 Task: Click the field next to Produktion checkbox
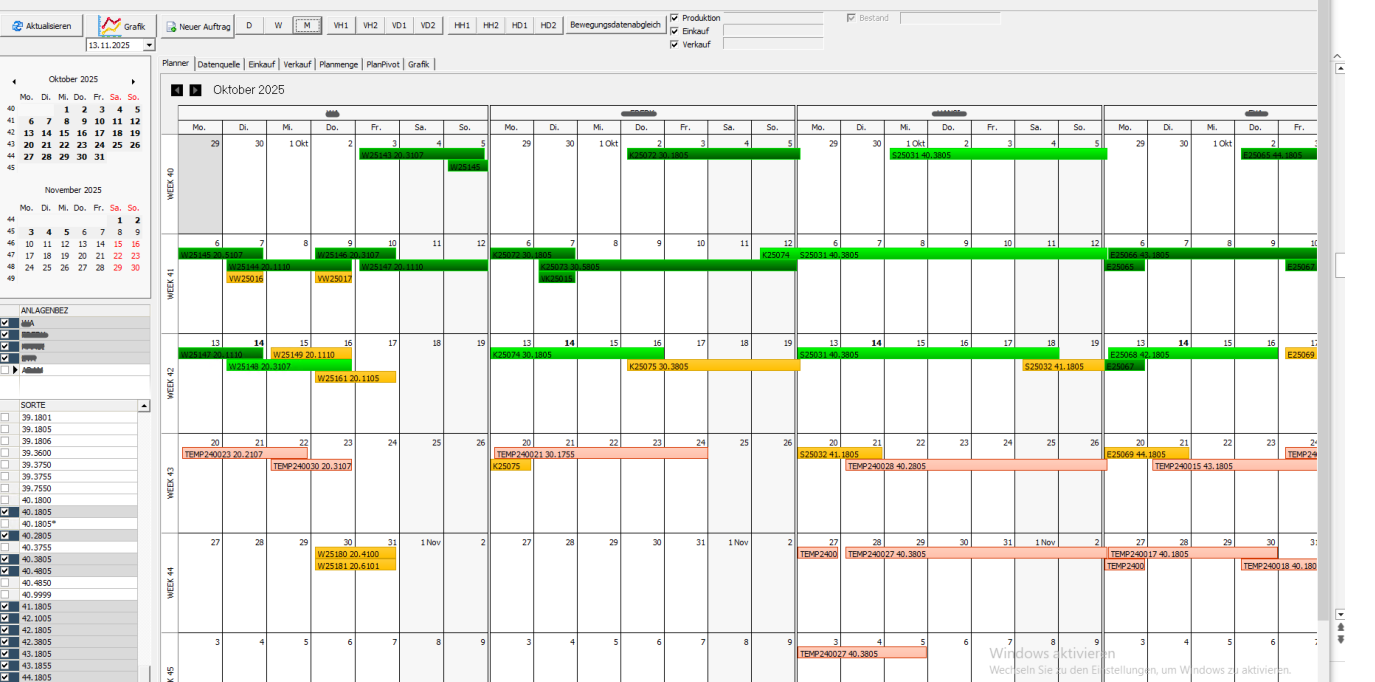point(773,18)
